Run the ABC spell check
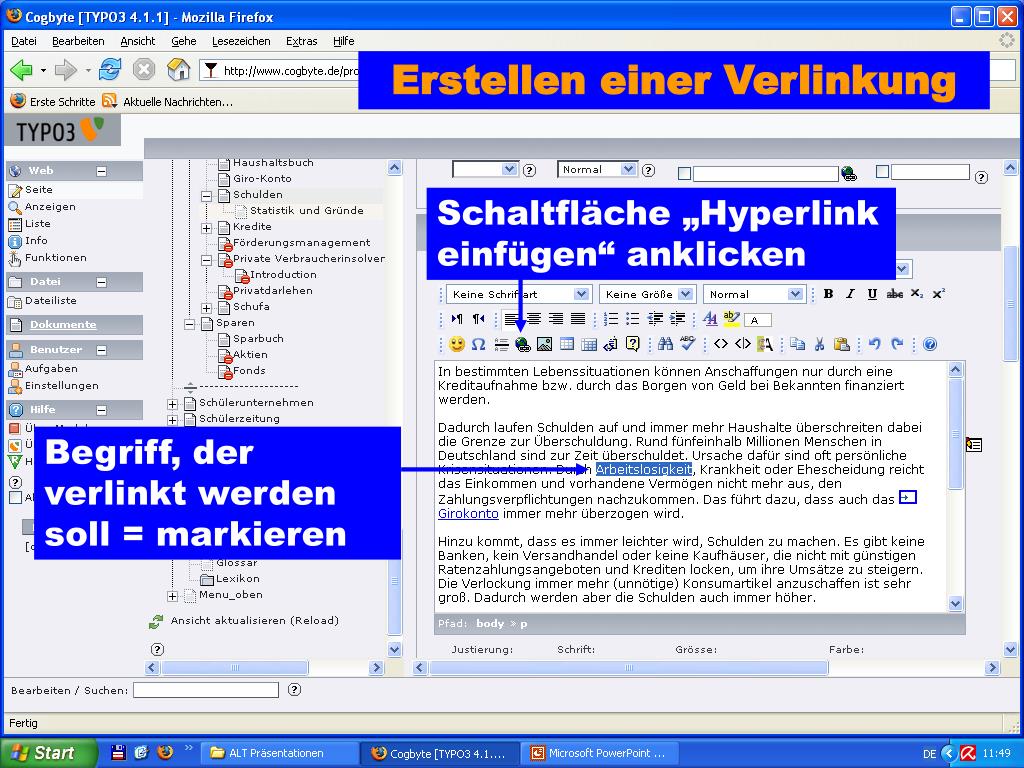 tap(687, 344)
